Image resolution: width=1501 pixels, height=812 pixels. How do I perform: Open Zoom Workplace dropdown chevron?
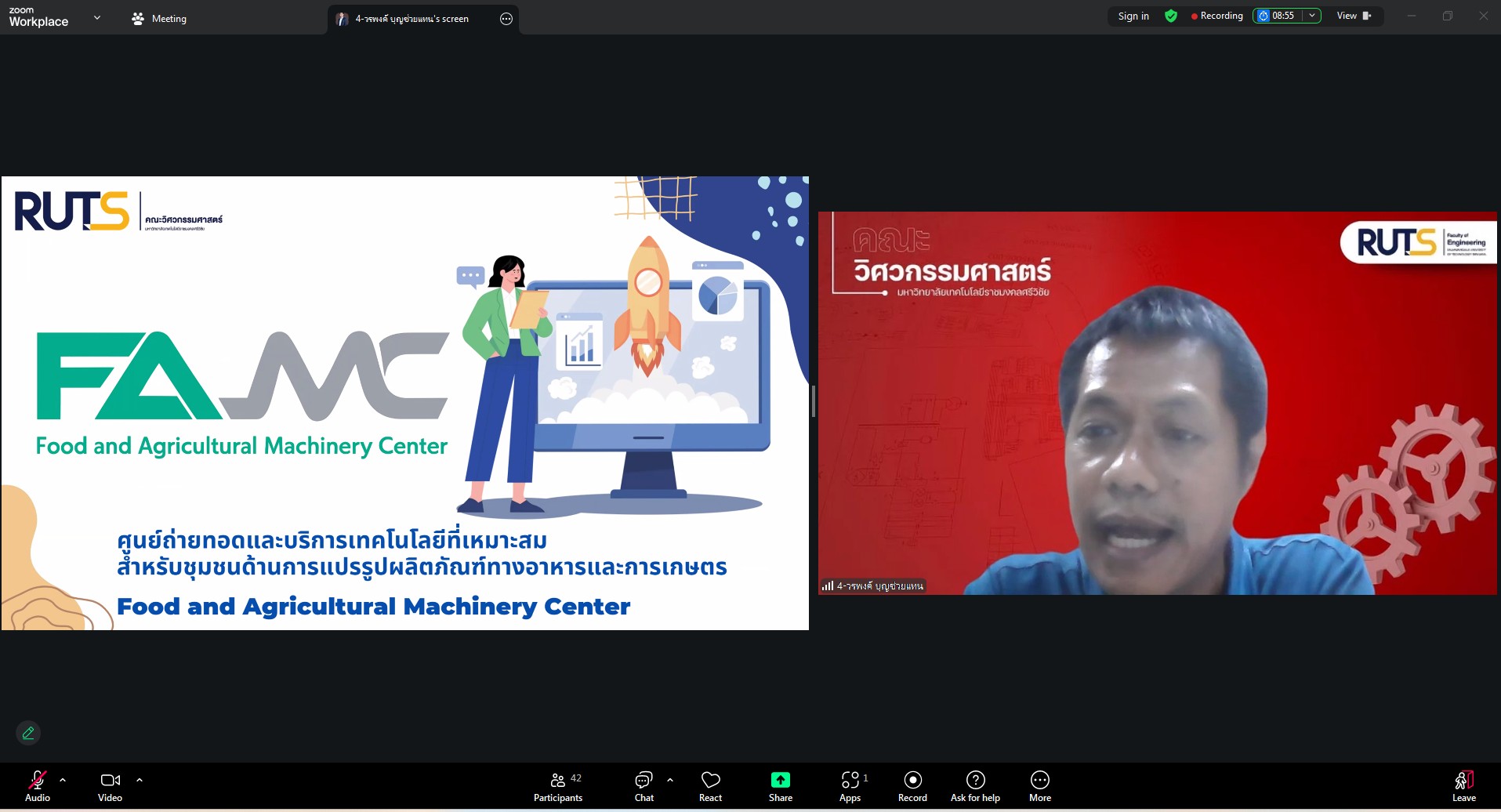[97, 17]
